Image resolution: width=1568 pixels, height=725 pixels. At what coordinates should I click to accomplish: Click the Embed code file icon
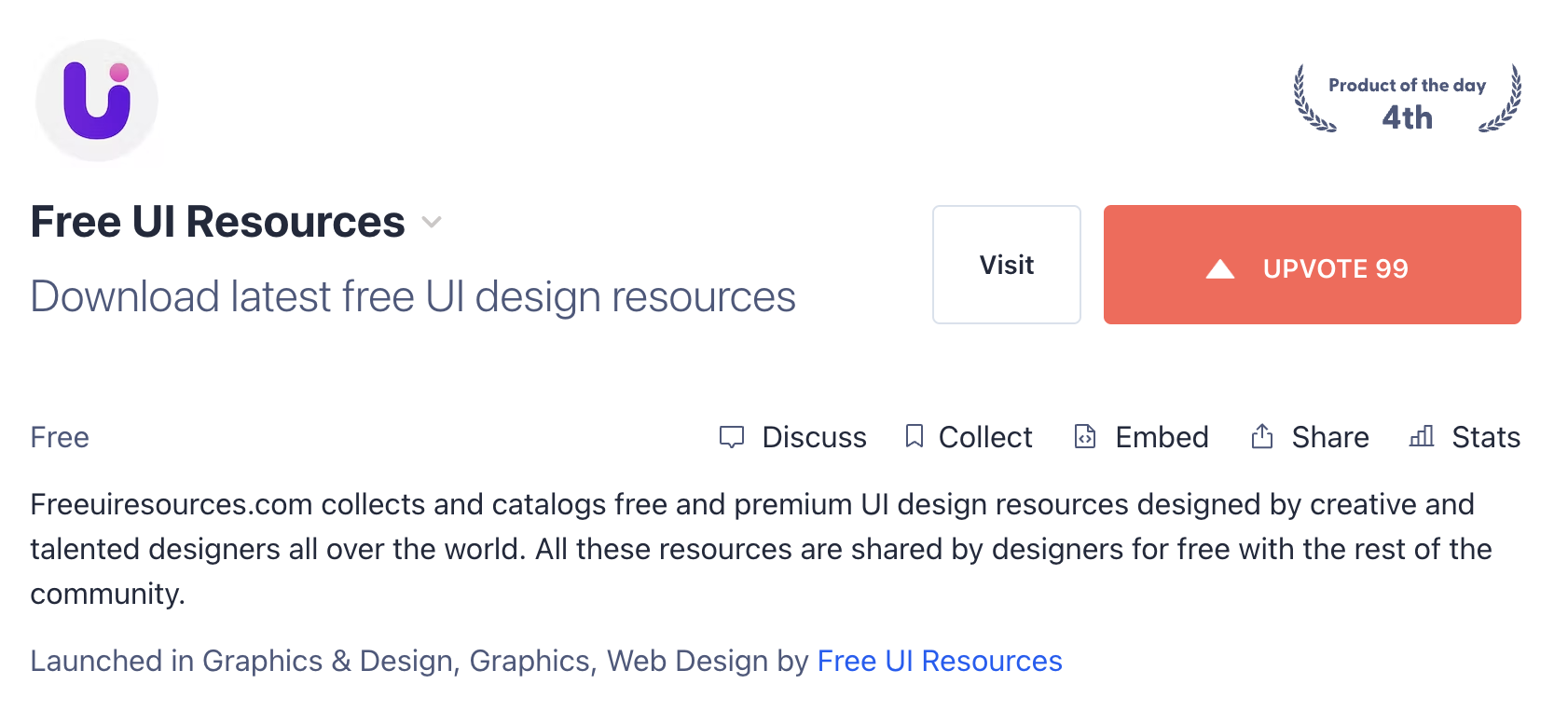(x=1085, y=436)
